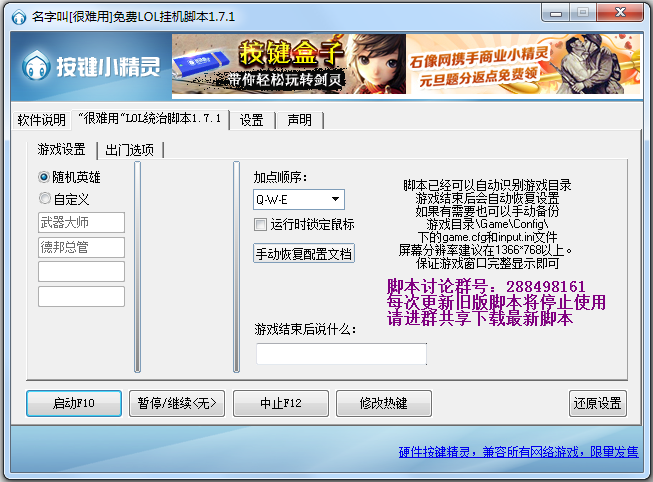Click the 屏幕分辨率建议在1366*768以上 text
Image resolution: width=653 pixels, height=482 pixels.
[x=485, y=250]
